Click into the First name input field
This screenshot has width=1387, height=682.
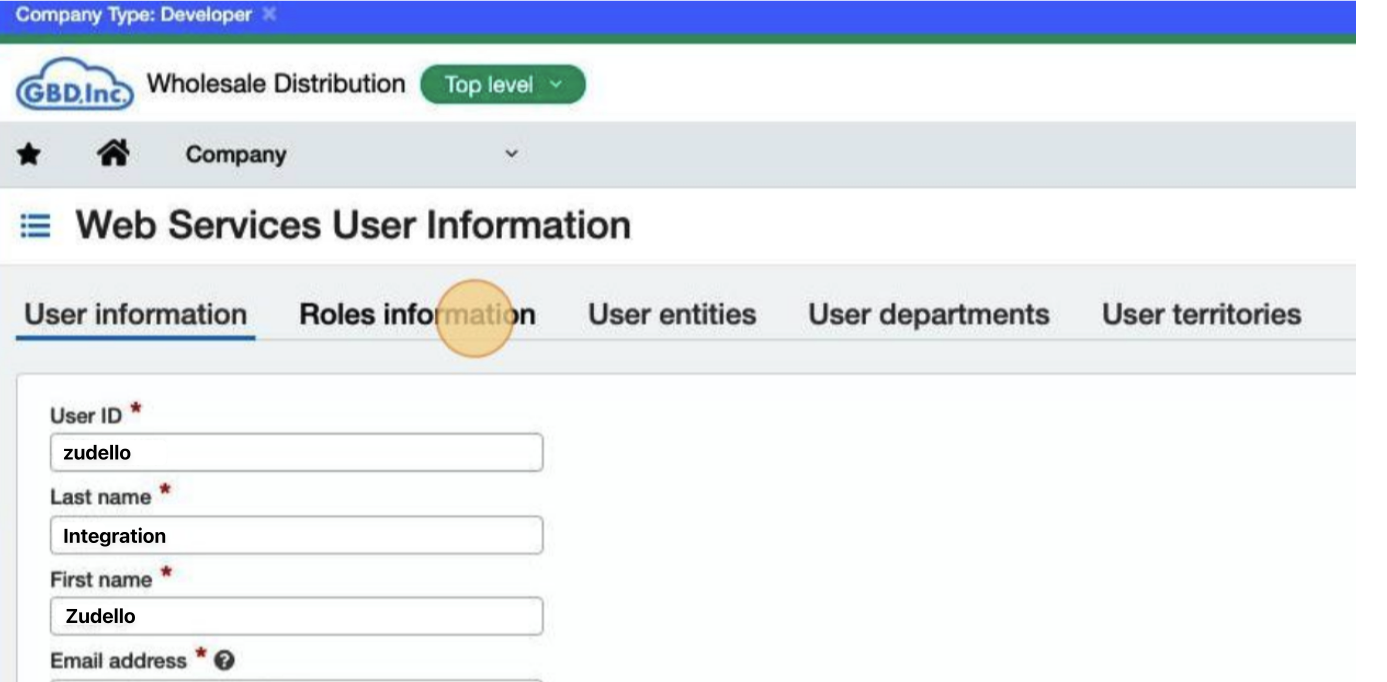[296, 616]
